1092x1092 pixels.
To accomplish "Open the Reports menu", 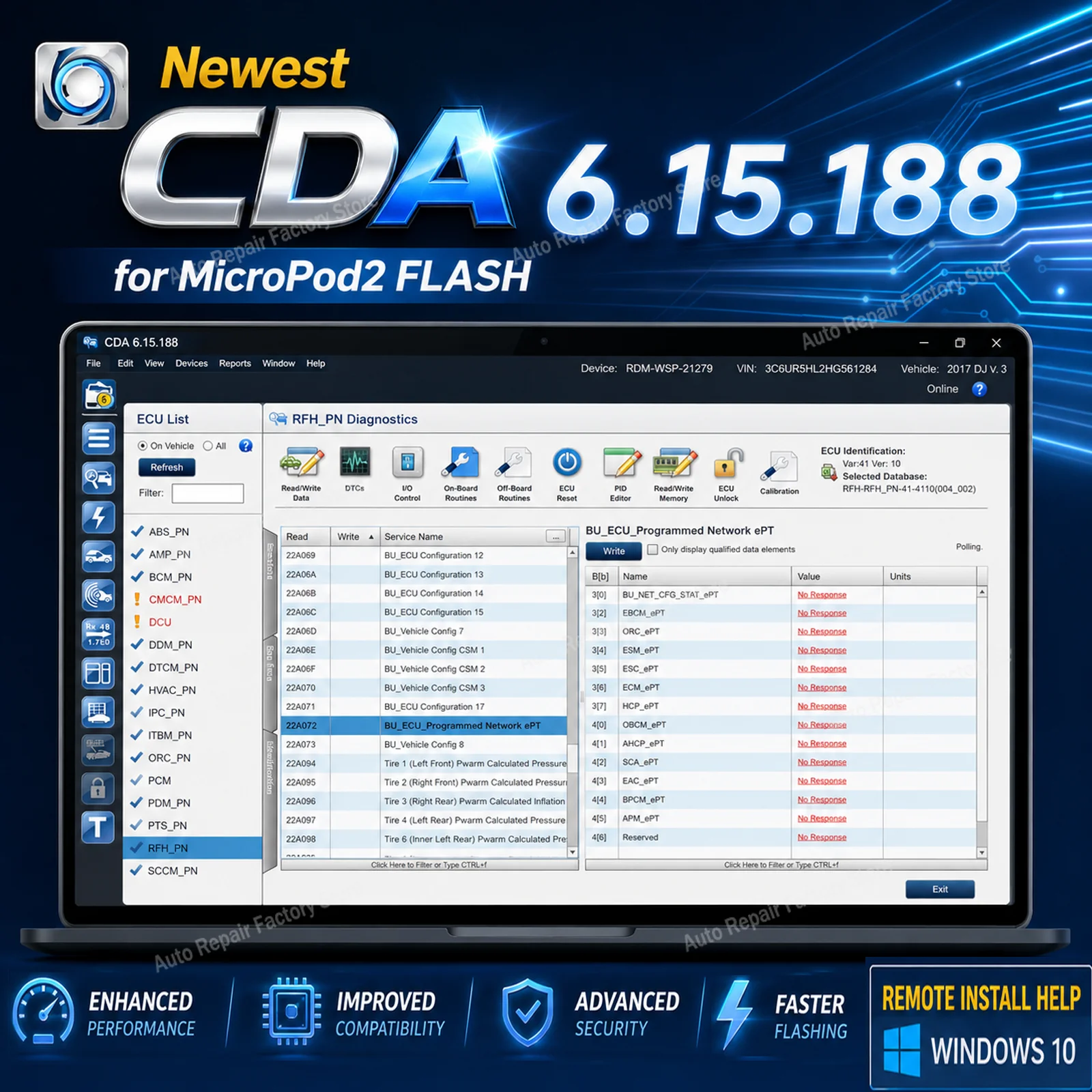I will (x=235, y=363).
